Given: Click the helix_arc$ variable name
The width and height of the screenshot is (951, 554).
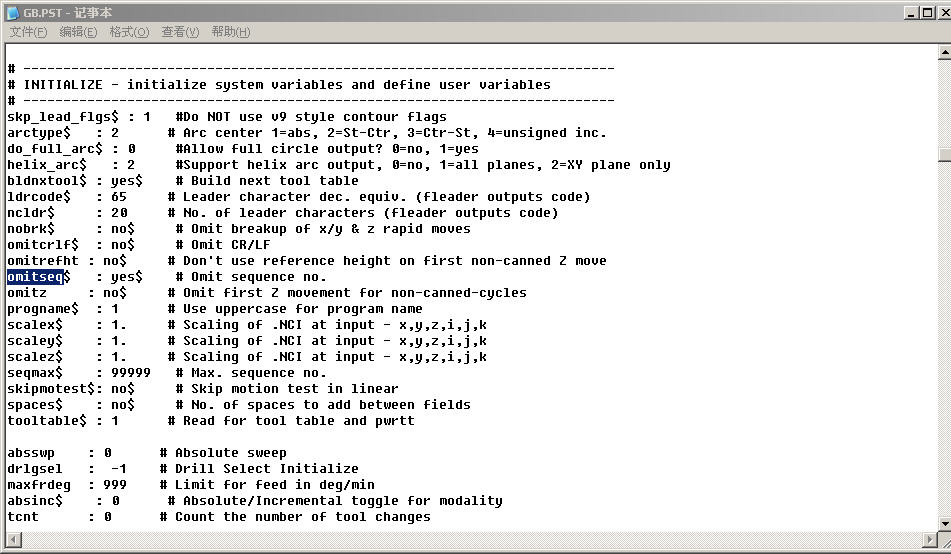Looking at the screenshot, I should [47, 164].
